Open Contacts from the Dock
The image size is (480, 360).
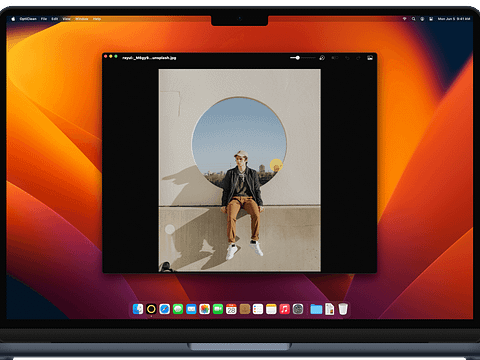pos(245,309)
